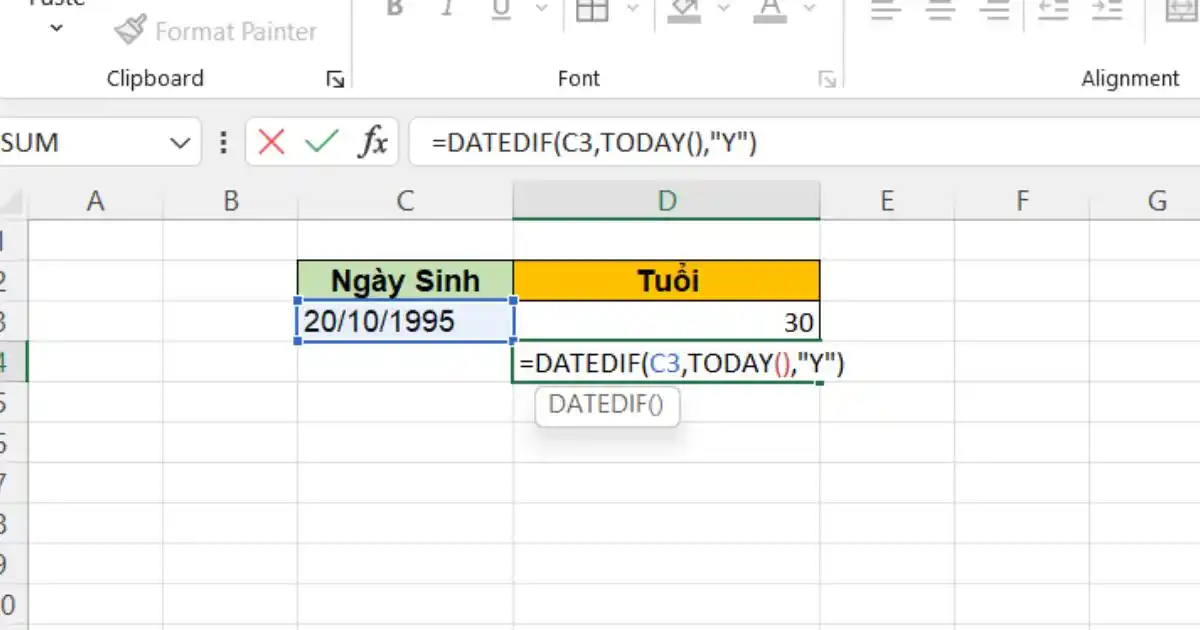
Task: Select the Tuổi header cell
Action: (667, 280)
